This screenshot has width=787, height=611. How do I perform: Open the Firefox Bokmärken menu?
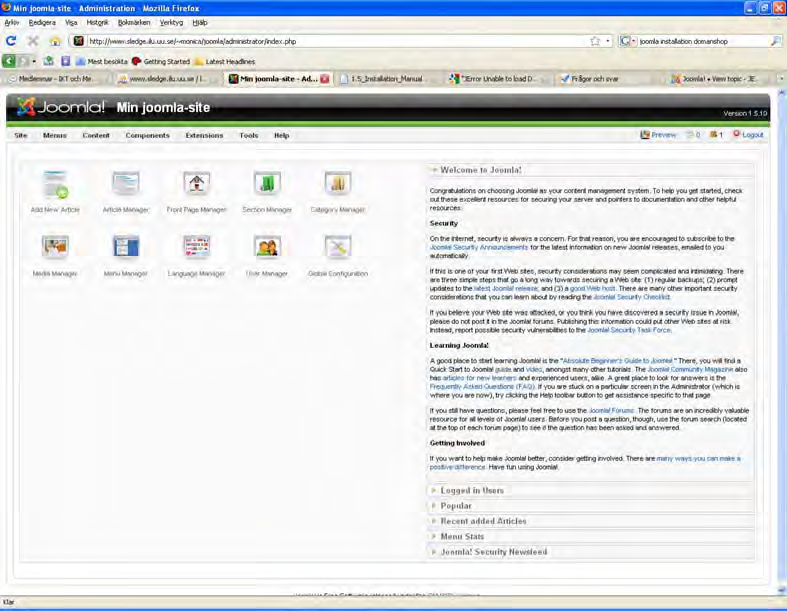point(134,23)
